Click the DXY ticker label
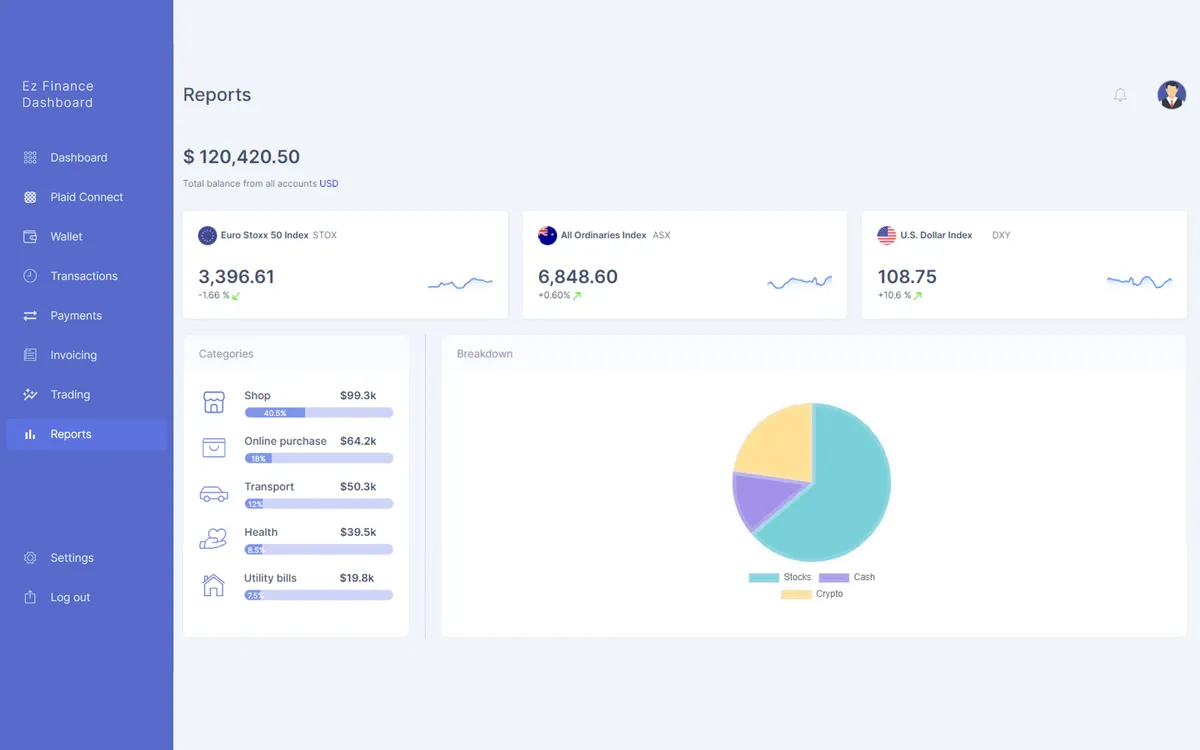This screenshot has width=1200, height=750. coord(1001,236)
